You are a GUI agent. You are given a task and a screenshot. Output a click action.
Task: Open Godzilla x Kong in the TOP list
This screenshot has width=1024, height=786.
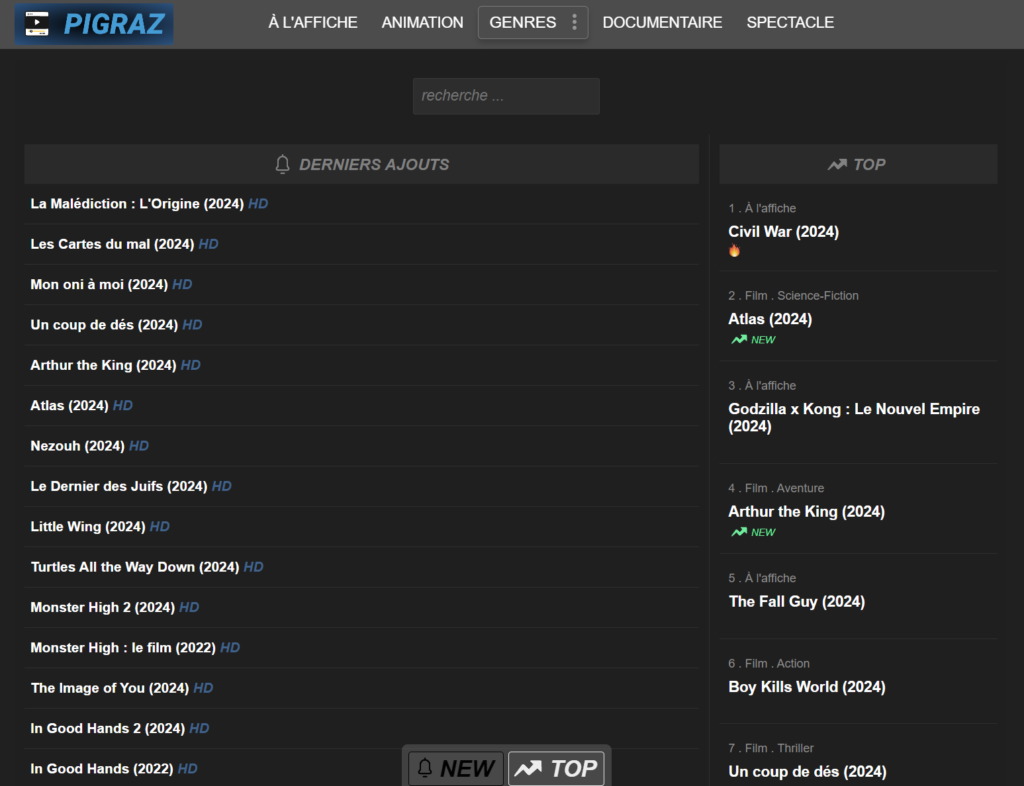coord(854,417)
